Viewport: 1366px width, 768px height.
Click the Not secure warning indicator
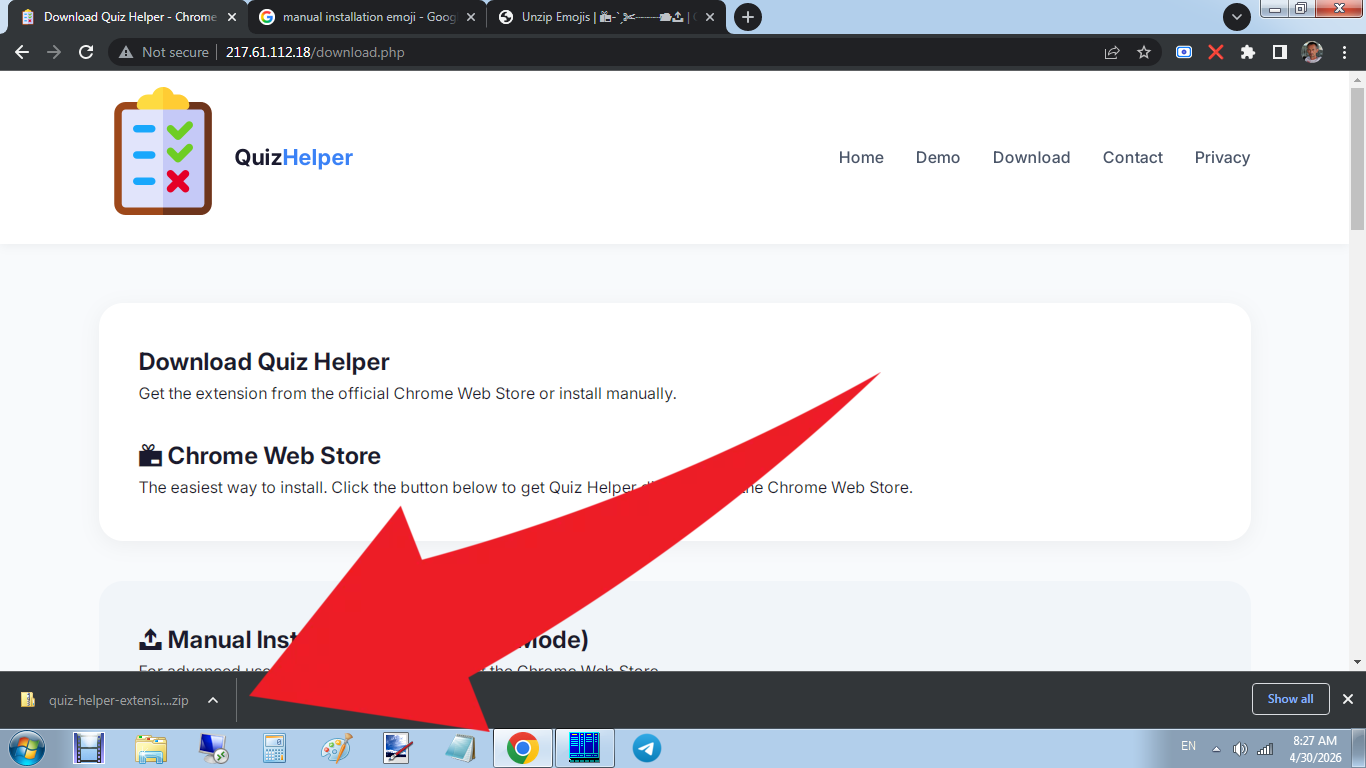click(164, 52)
